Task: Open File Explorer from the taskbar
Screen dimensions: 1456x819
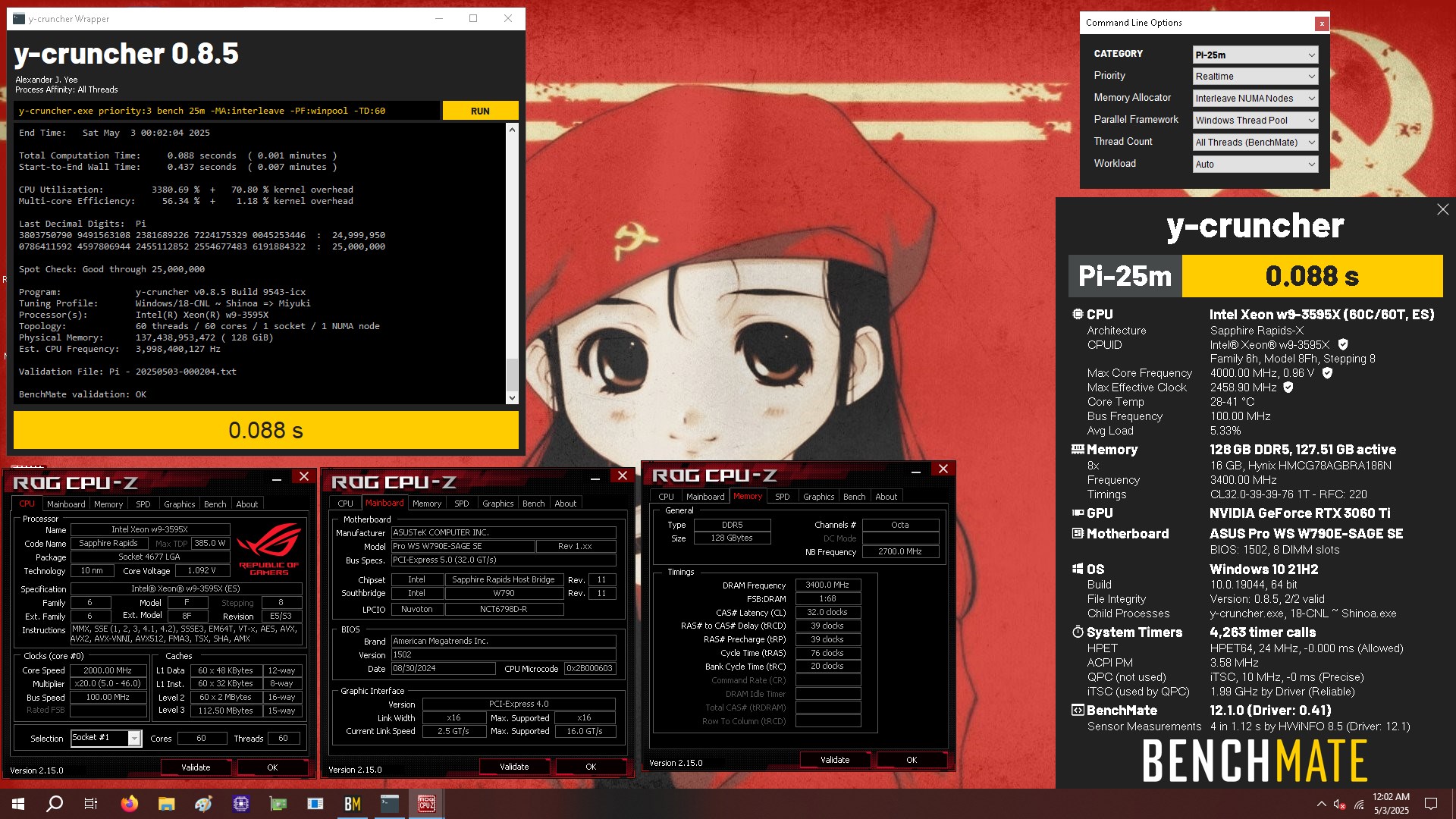Action: [x=167, y=804]
